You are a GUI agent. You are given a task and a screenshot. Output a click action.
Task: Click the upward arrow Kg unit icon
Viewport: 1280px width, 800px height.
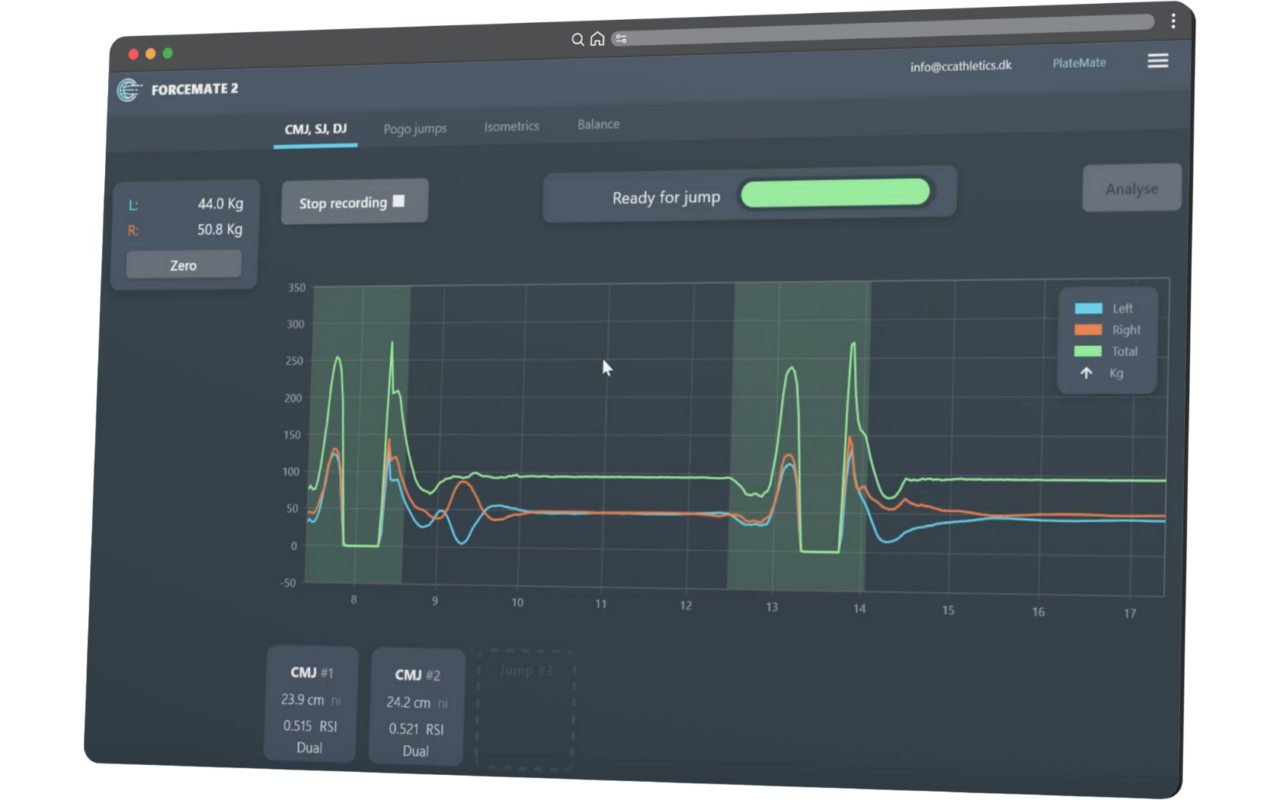point(1086,373)
